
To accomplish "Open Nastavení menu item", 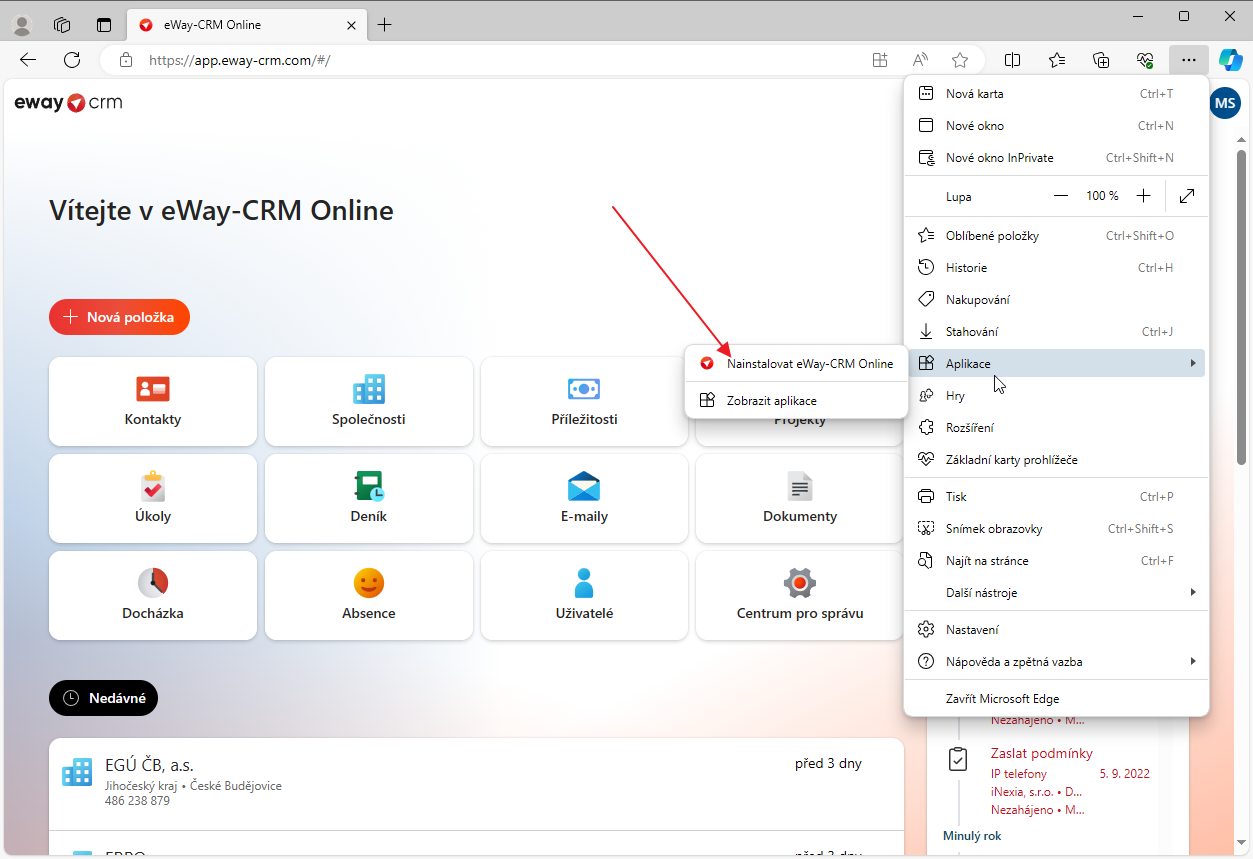I will (x=1056, y=630).
